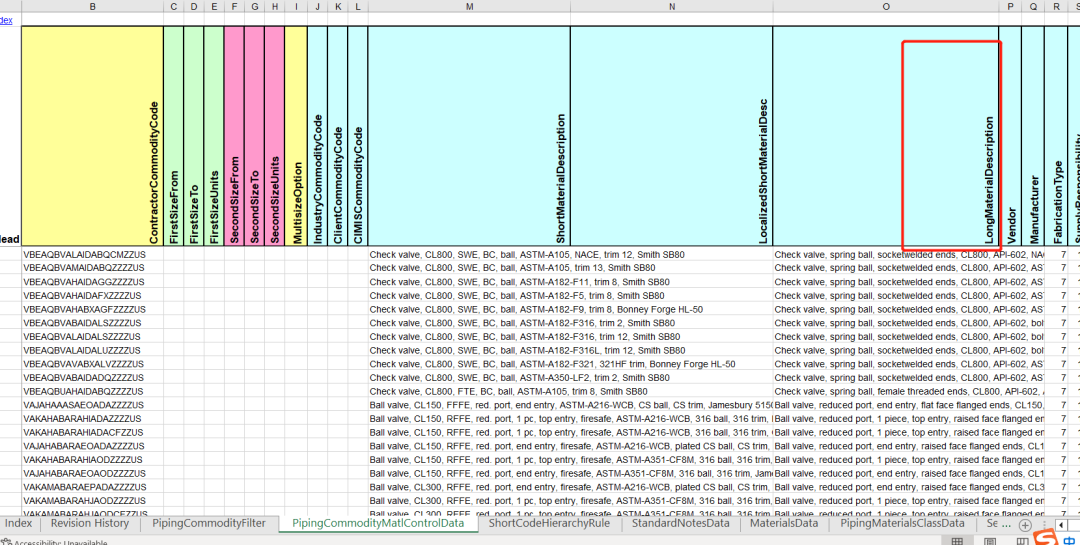Click the LongMaterialDescription header cell

(x=886, y=136)
